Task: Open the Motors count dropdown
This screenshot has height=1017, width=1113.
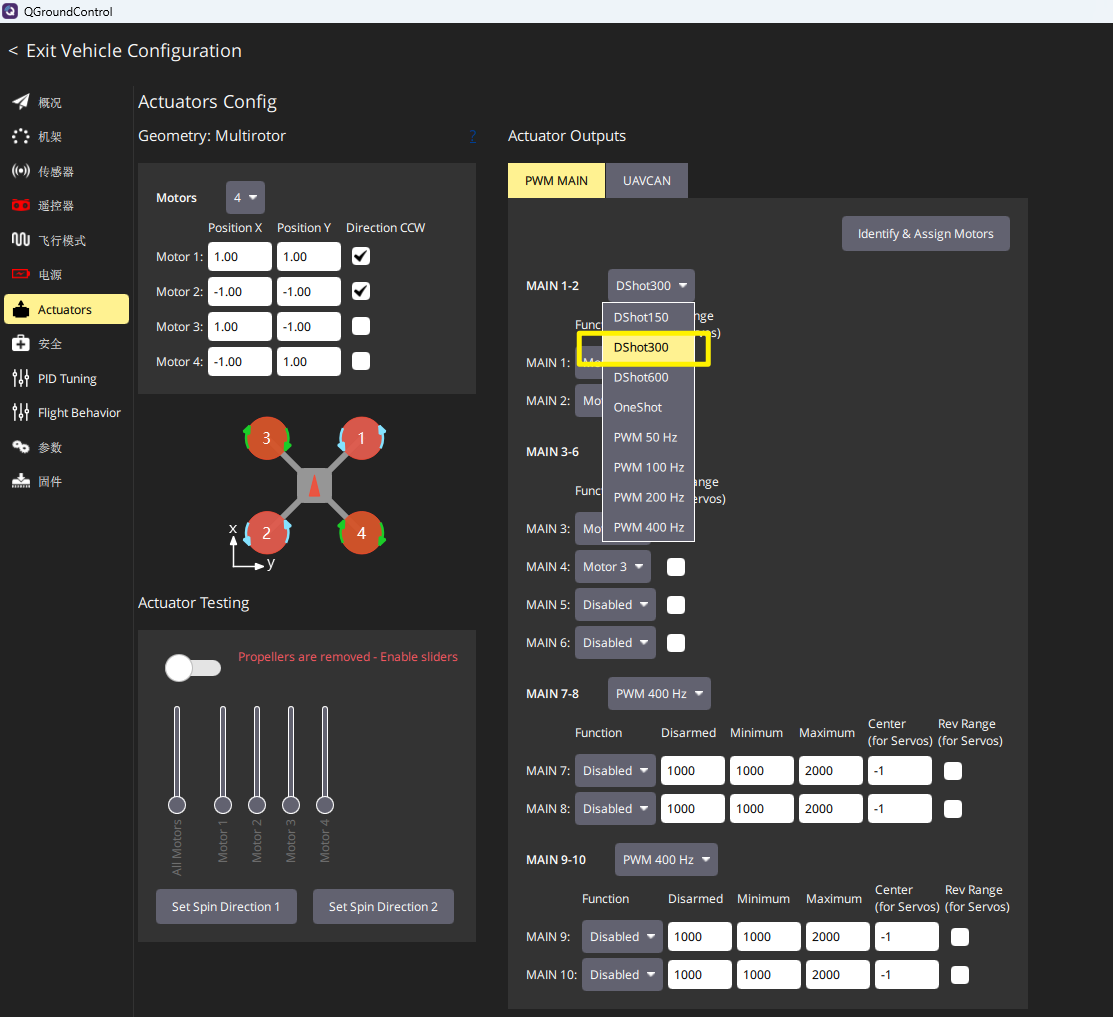Action: coord(245,197)
